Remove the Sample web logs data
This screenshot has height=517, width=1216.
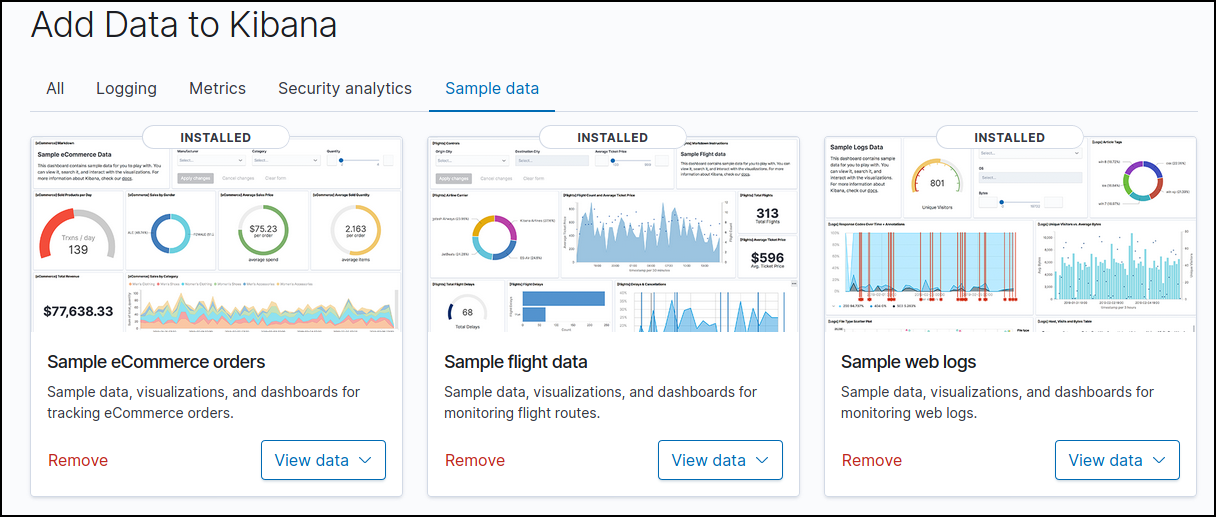click(872, 460)
